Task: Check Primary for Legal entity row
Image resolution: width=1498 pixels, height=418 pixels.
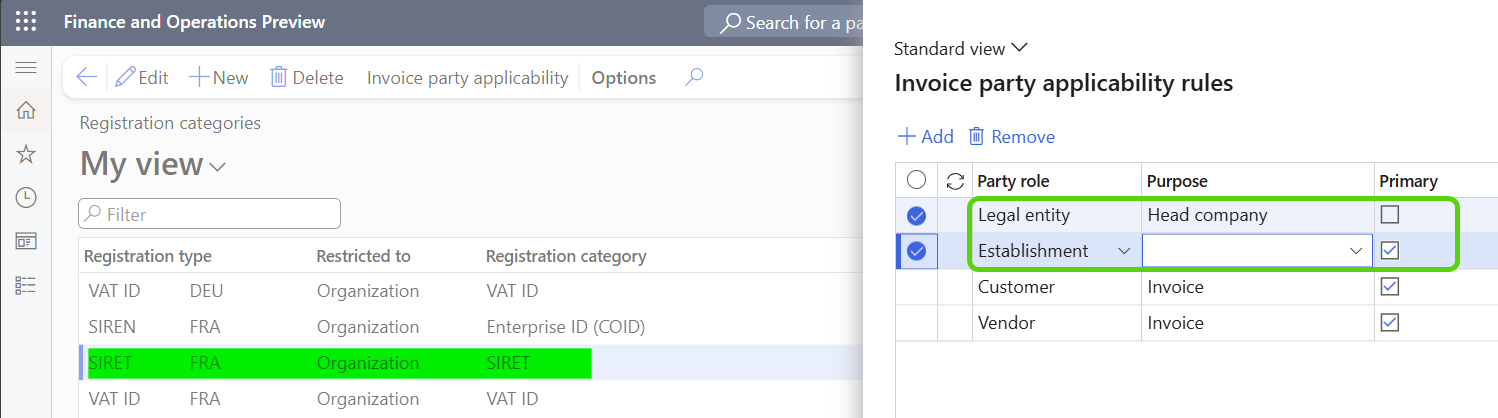Action: coord(1389,214)
